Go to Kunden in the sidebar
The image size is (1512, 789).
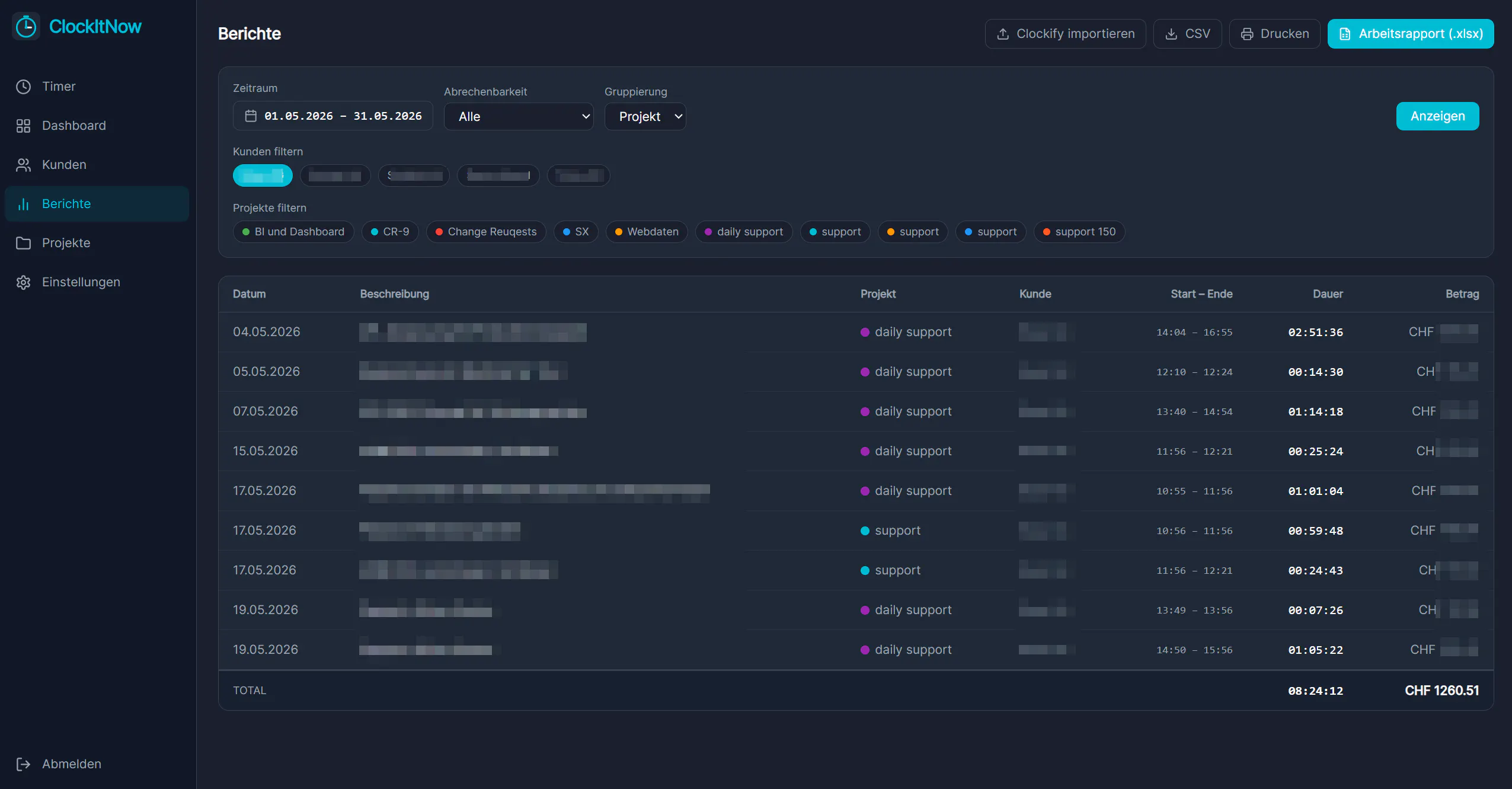pos(97,165)
